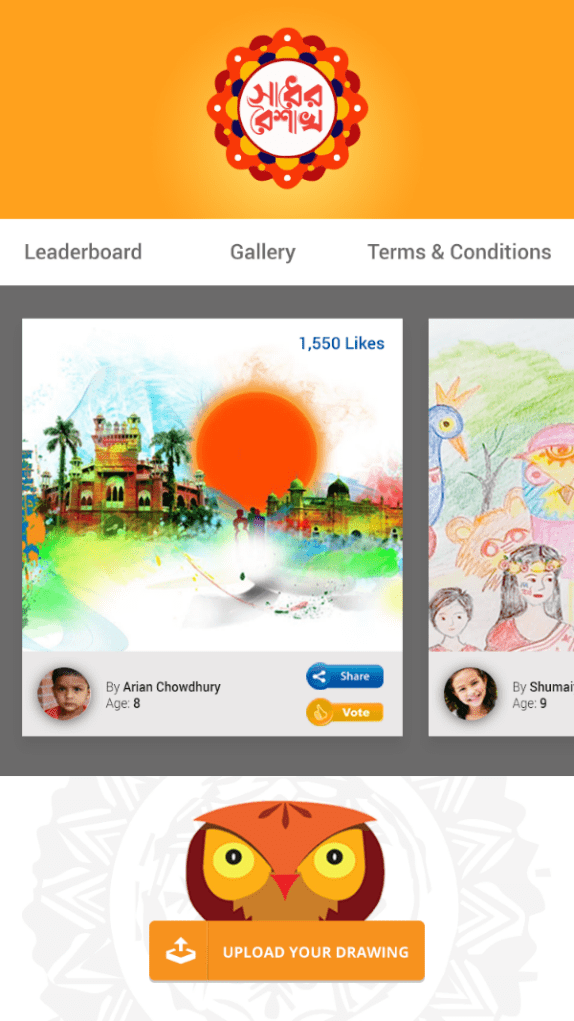Viewport: 574px width, 1021px height.
Task: Open the sunset mosque painting thumbnail
Action: click(x=212, y=485)
